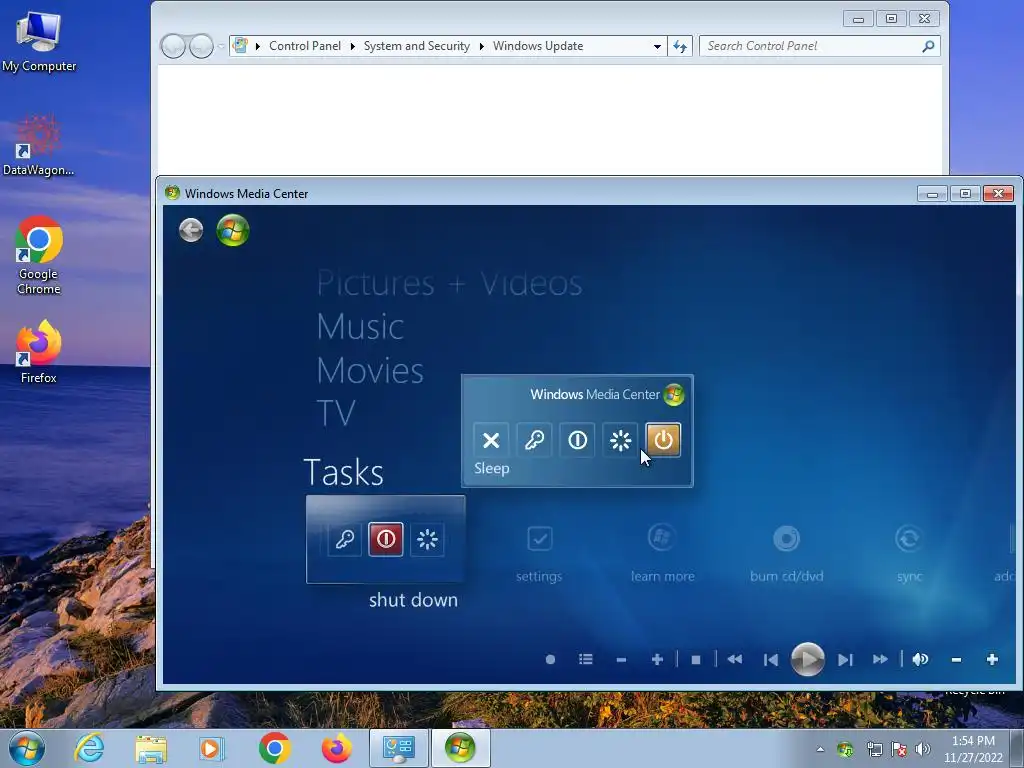Open the learn more task tile
Image resolution: width=1024 pixels, height=768 pixels.
click(662, 552)
